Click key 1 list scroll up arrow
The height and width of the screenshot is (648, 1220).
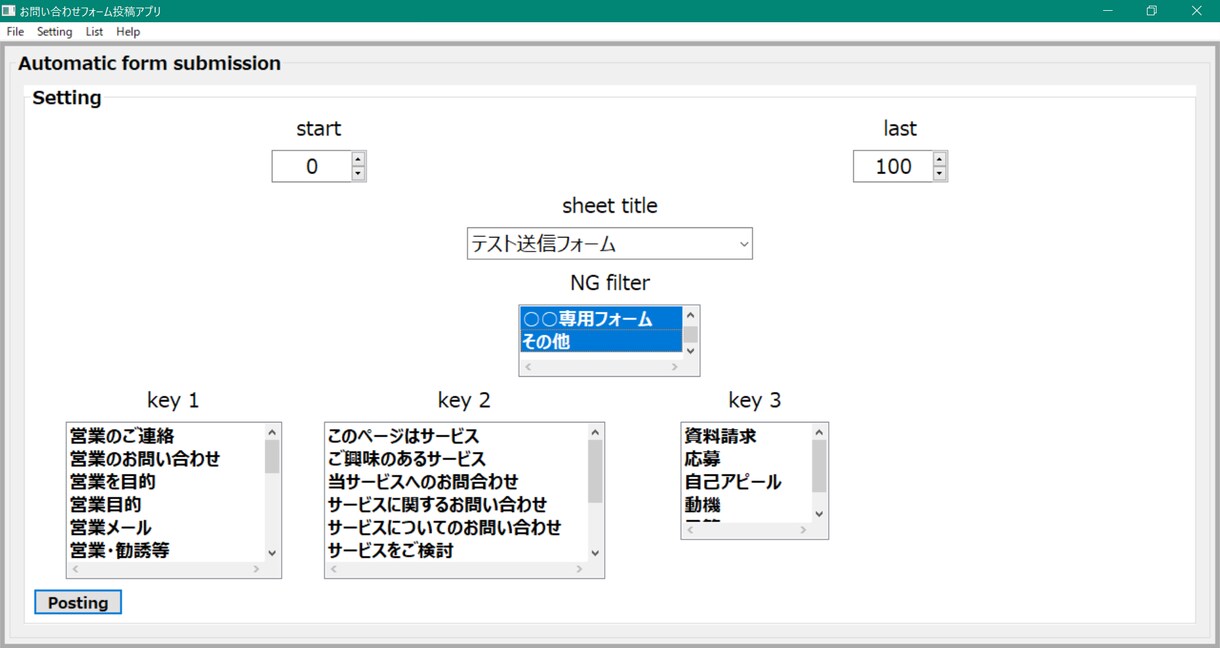tap(272, 432)
